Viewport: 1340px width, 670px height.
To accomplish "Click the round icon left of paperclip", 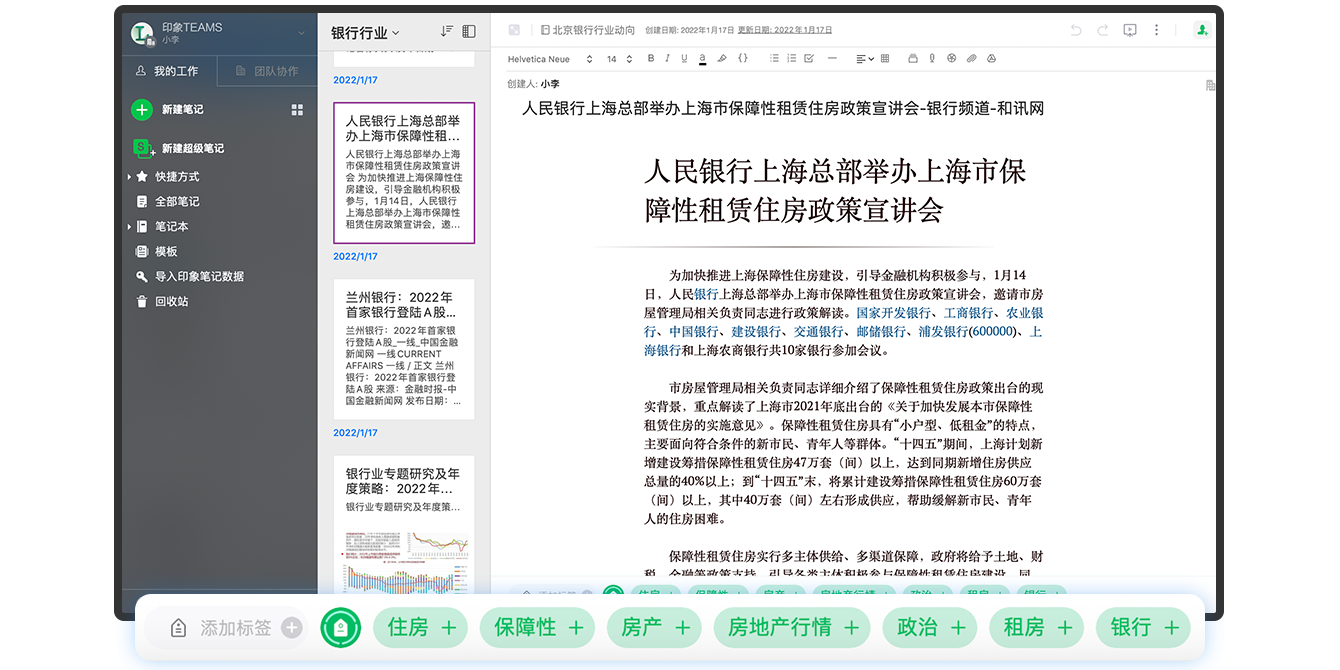I will 952,59.
